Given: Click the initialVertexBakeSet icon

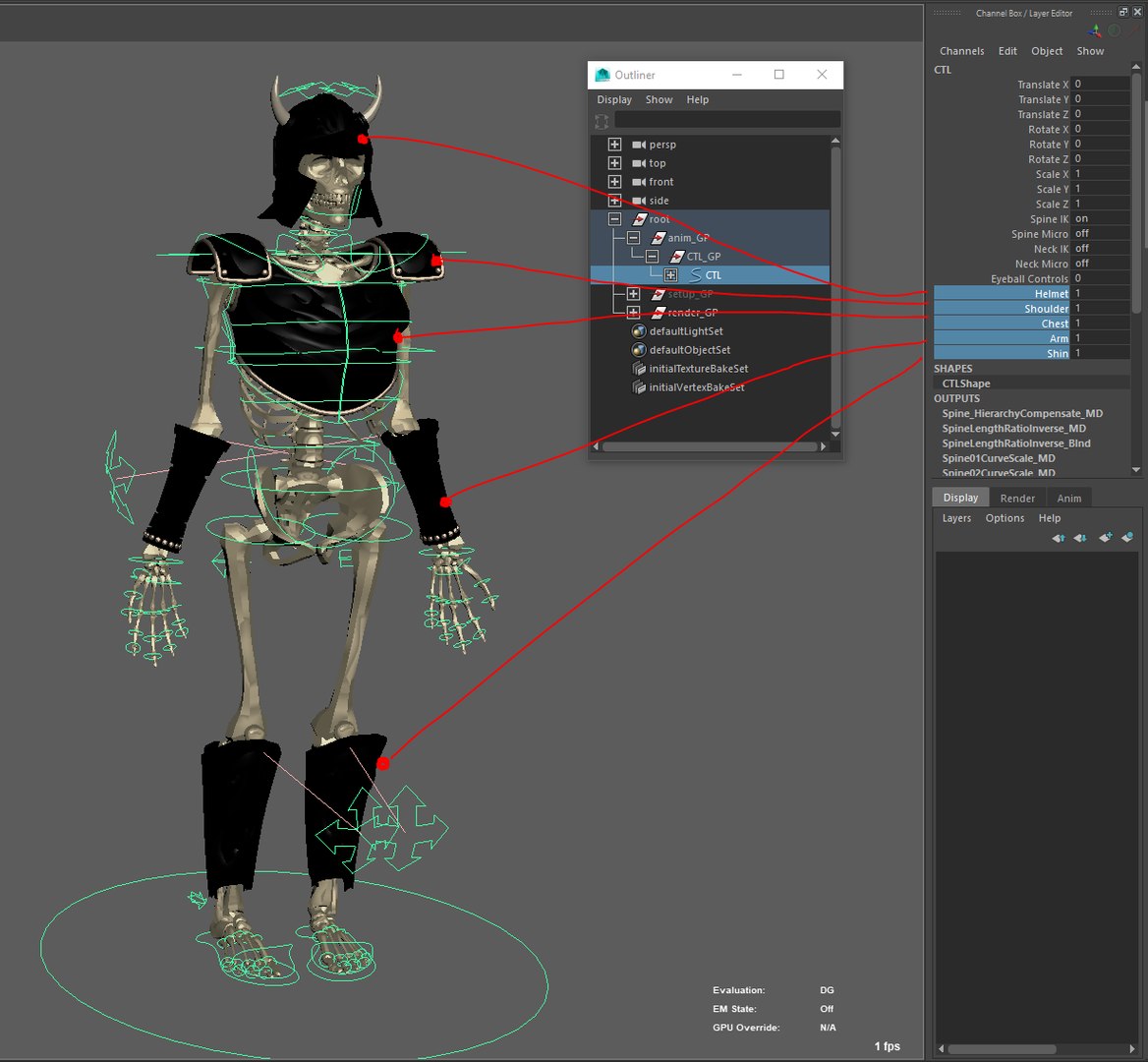Looking at the screenshot, I should click(639, 387).
